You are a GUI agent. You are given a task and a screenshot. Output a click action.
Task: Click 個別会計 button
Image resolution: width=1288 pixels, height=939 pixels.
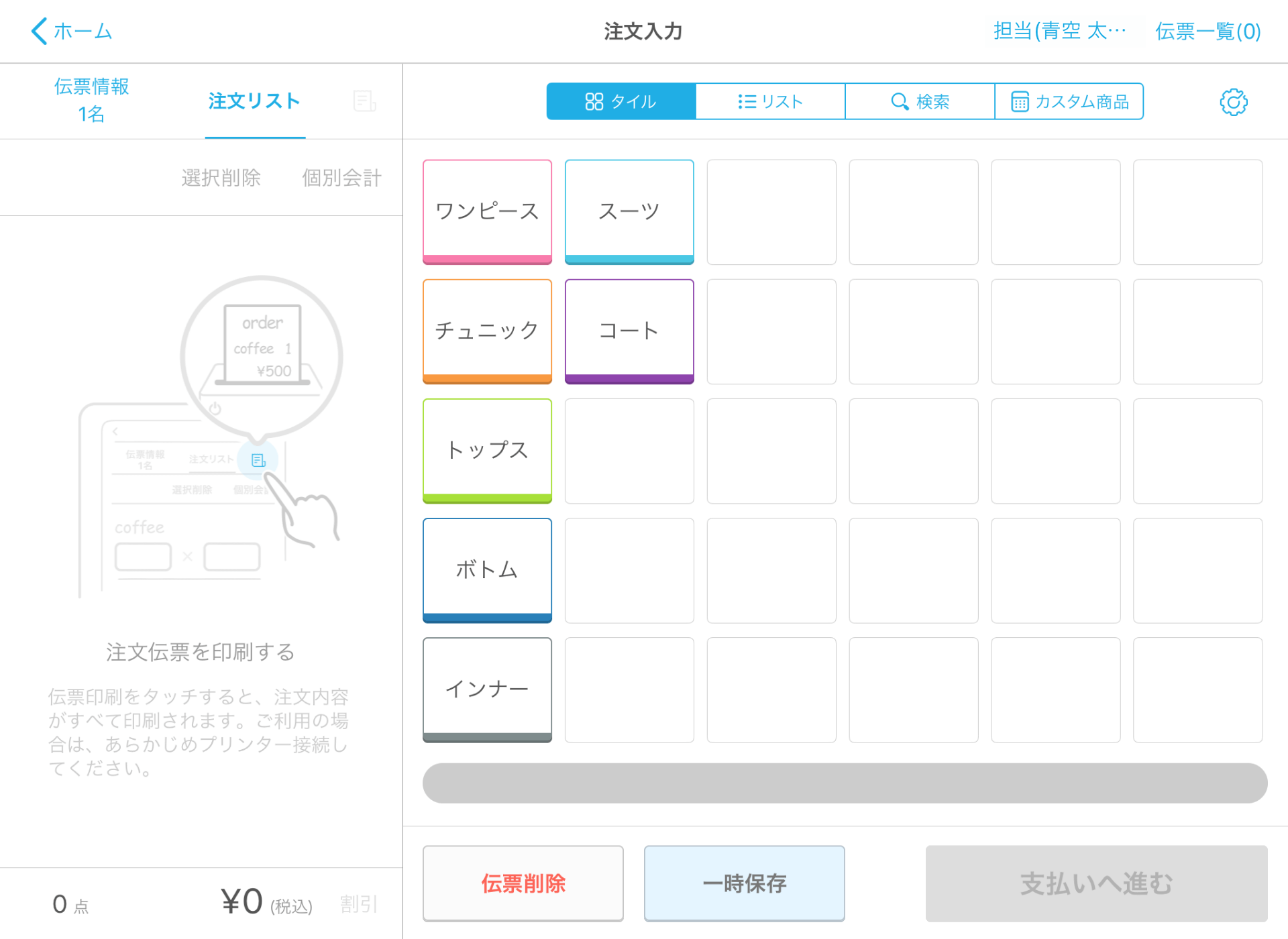[x=342, y=178]
